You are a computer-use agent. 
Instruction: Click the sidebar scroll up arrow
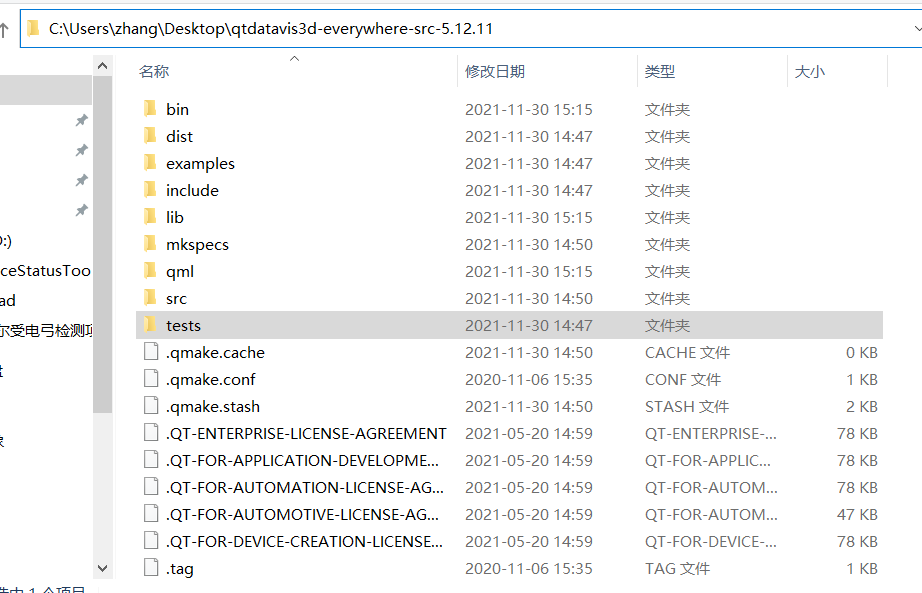coord(102,66)
